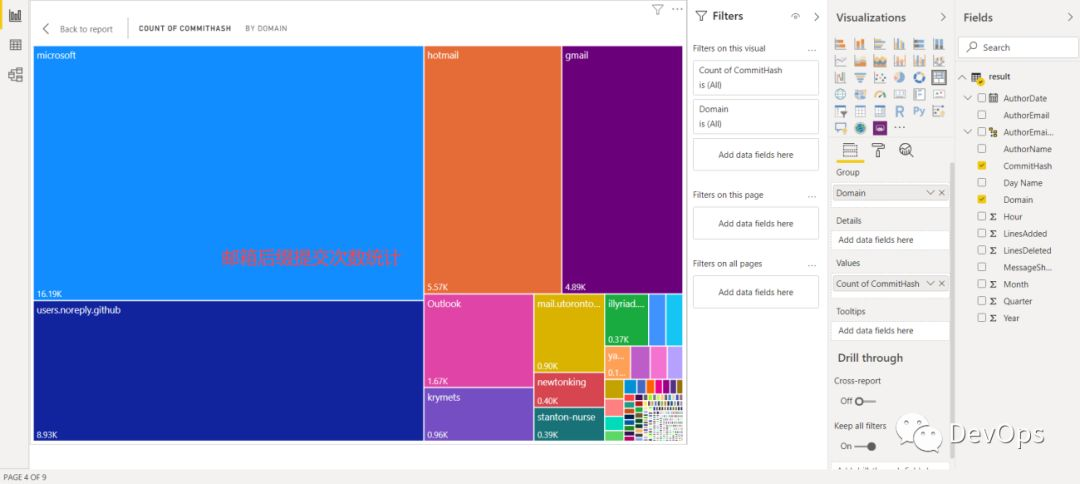Screen dimensions: 1080x484
Task: Select the Gauge visualization
Action: pyautogui.click(x=880, y=94)
